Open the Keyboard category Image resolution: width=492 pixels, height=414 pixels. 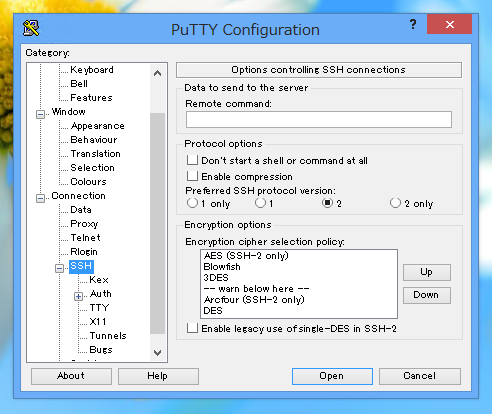[x=92, y=70]
